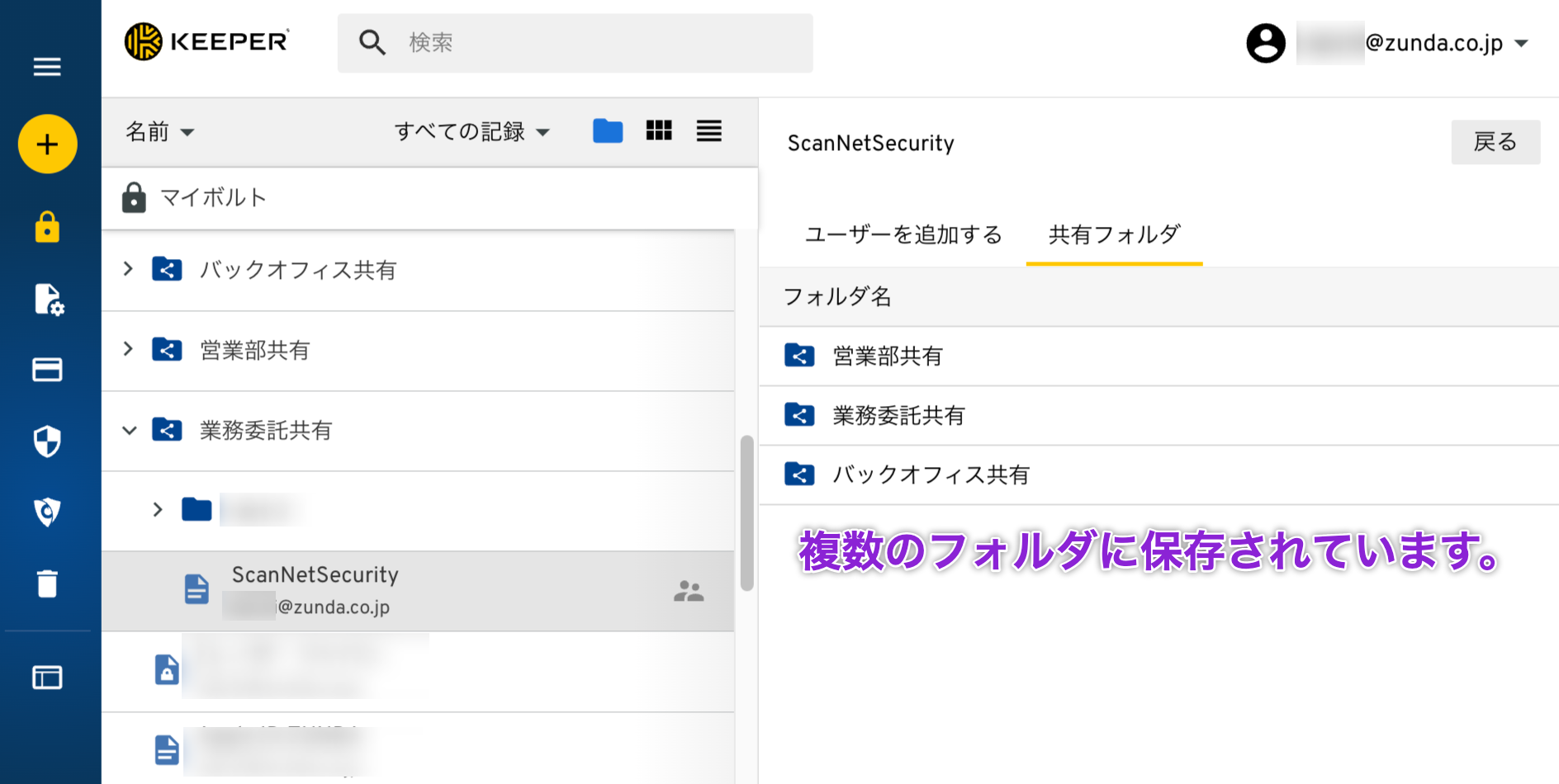Viewport: 1559px width, 784px height.
Task: Select the Secure File Storage icon in sidebar
Action: [47, 300]
